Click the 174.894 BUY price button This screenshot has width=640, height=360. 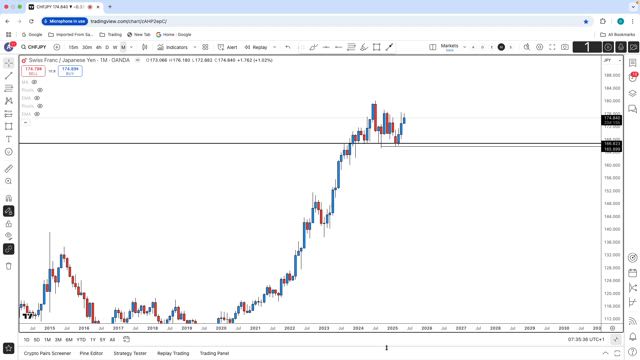pyautogui.click(x=70, y=71)
